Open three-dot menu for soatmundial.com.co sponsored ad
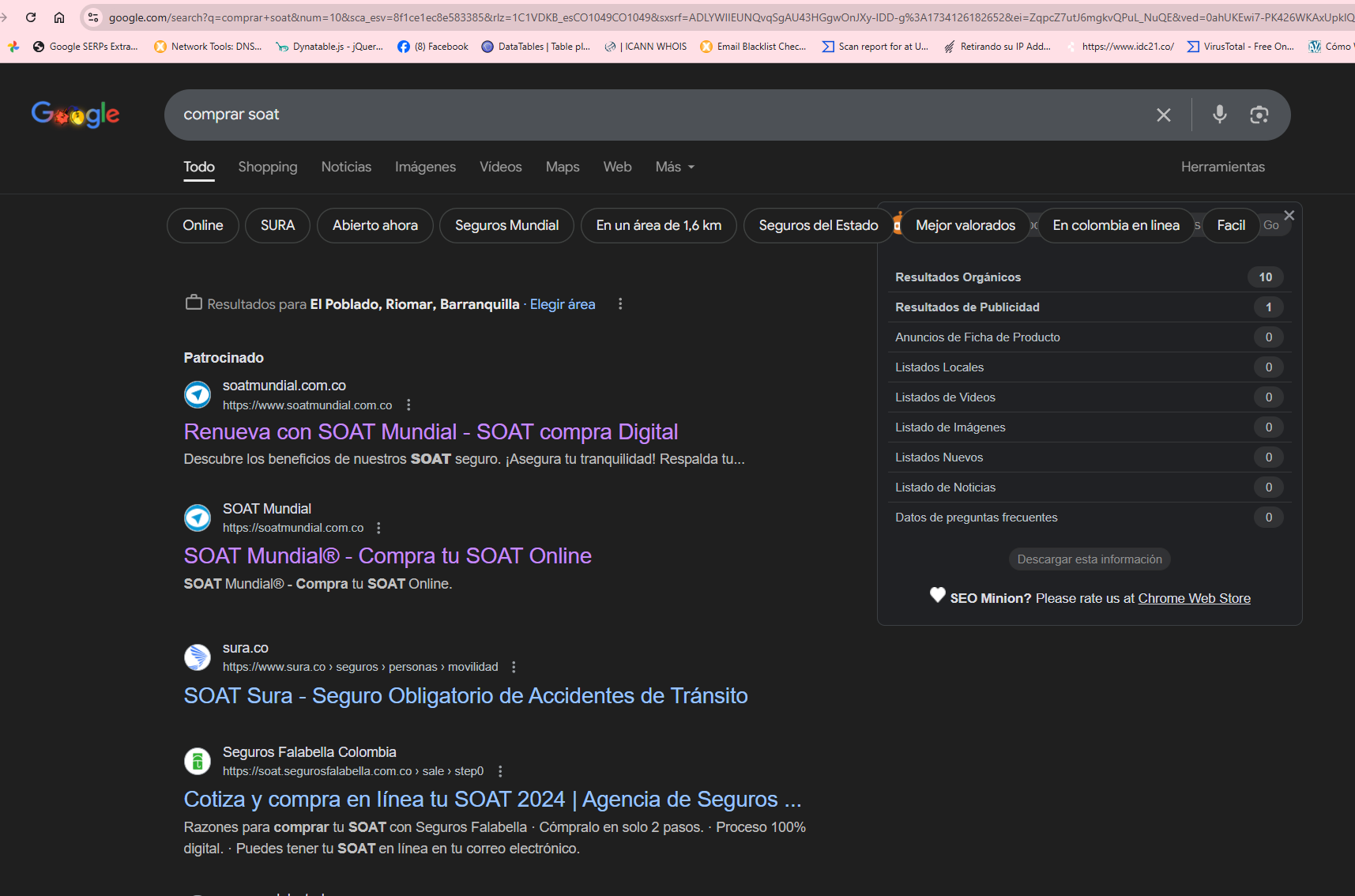Image resolution: width=1355 pixels, height=896 pixels. coord(408,405)
